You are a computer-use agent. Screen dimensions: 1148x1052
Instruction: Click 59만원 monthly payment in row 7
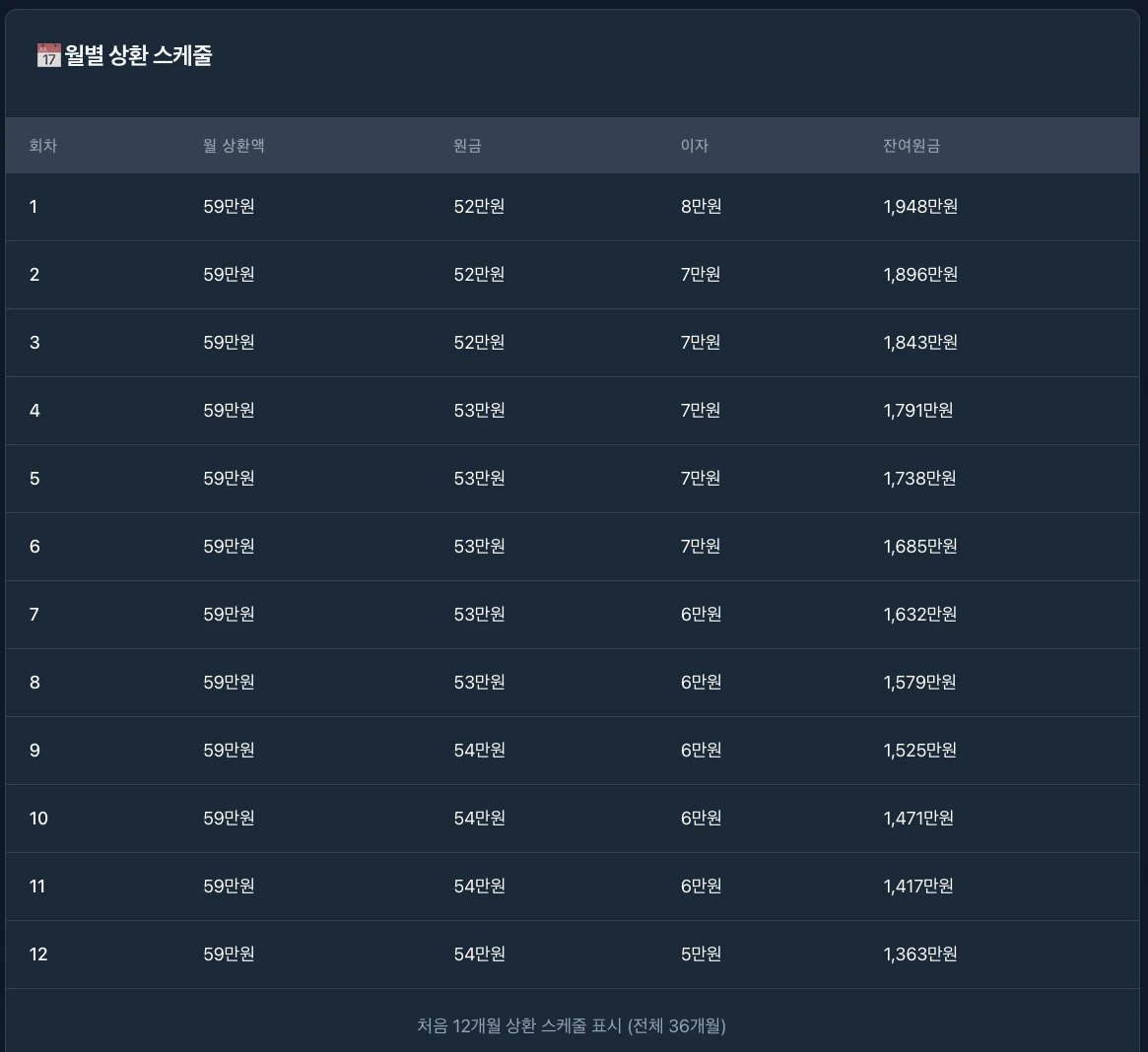coord(229,615)
